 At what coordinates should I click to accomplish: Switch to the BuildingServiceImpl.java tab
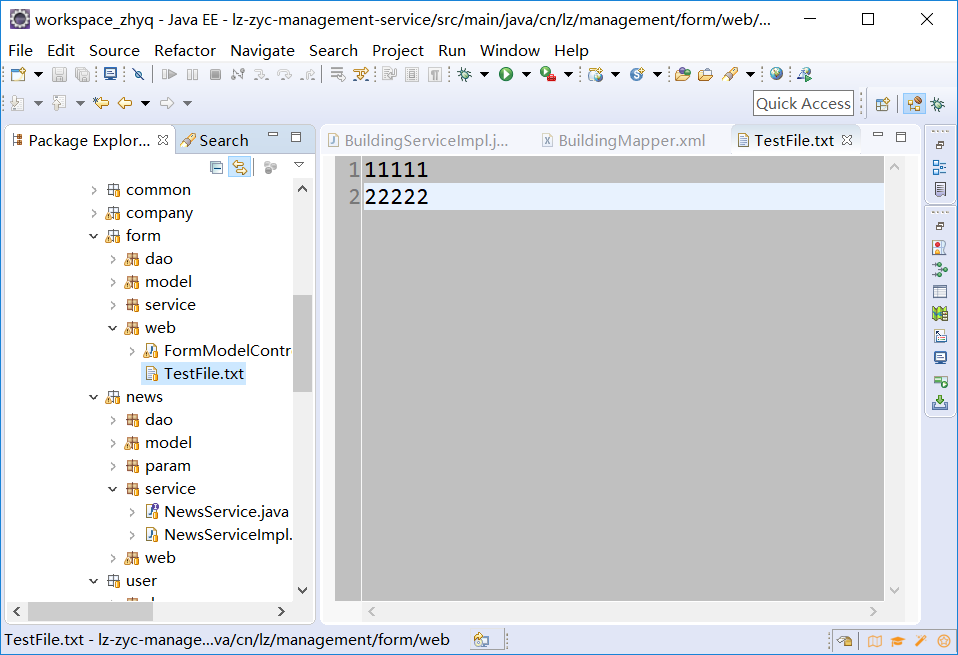419,141
